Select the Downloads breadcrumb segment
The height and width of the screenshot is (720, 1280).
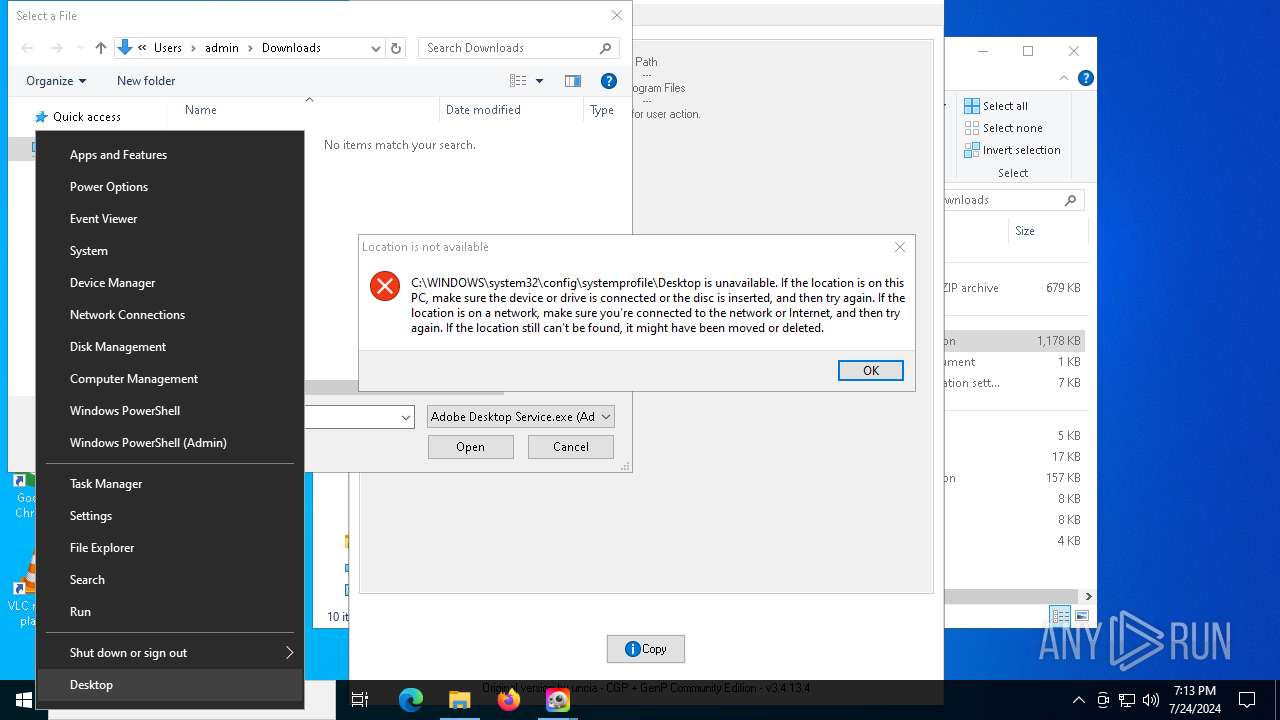(291, 48)
